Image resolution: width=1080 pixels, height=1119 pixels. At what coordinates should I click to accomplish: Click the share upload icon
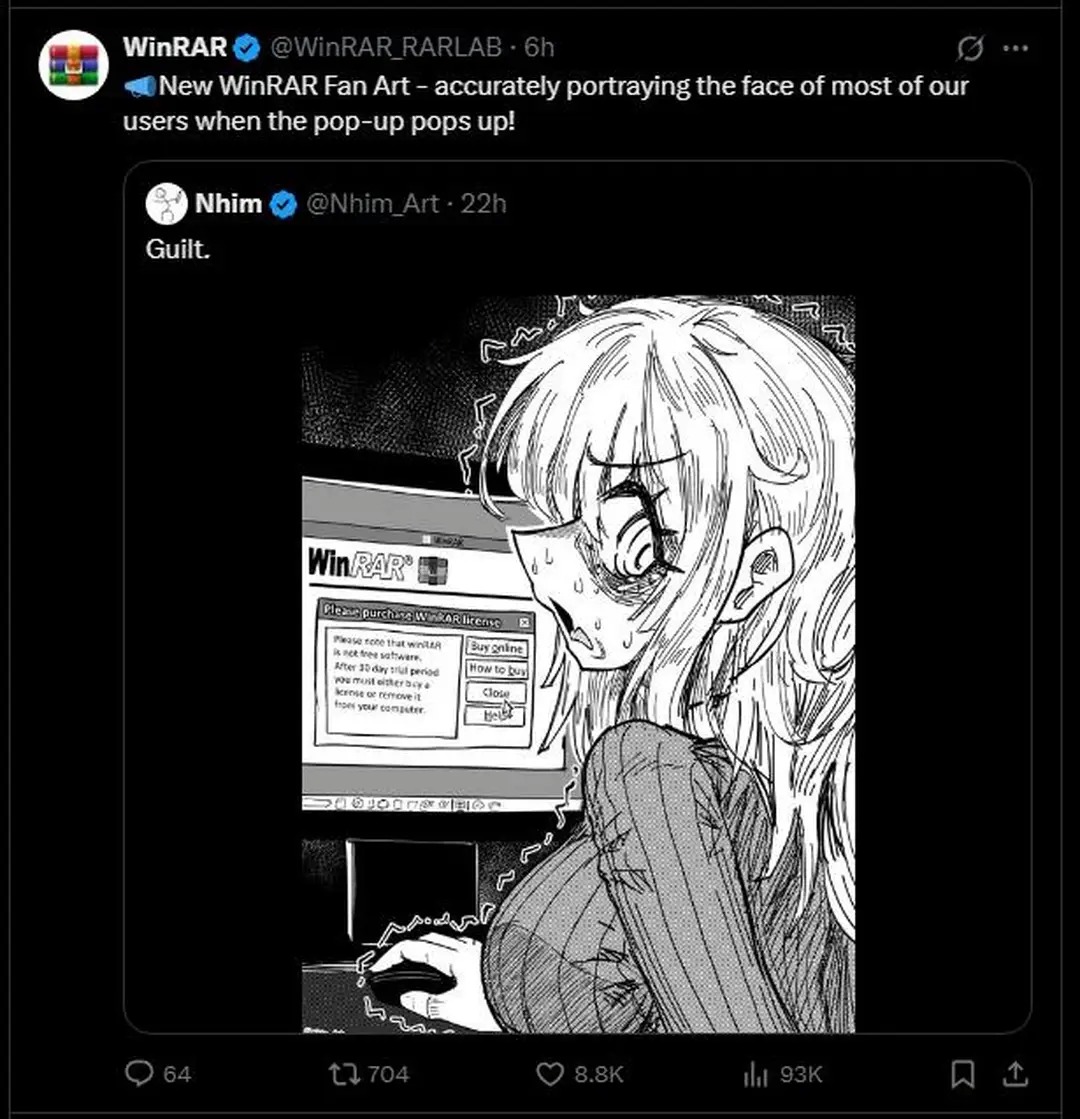tap(1014, 1073)
